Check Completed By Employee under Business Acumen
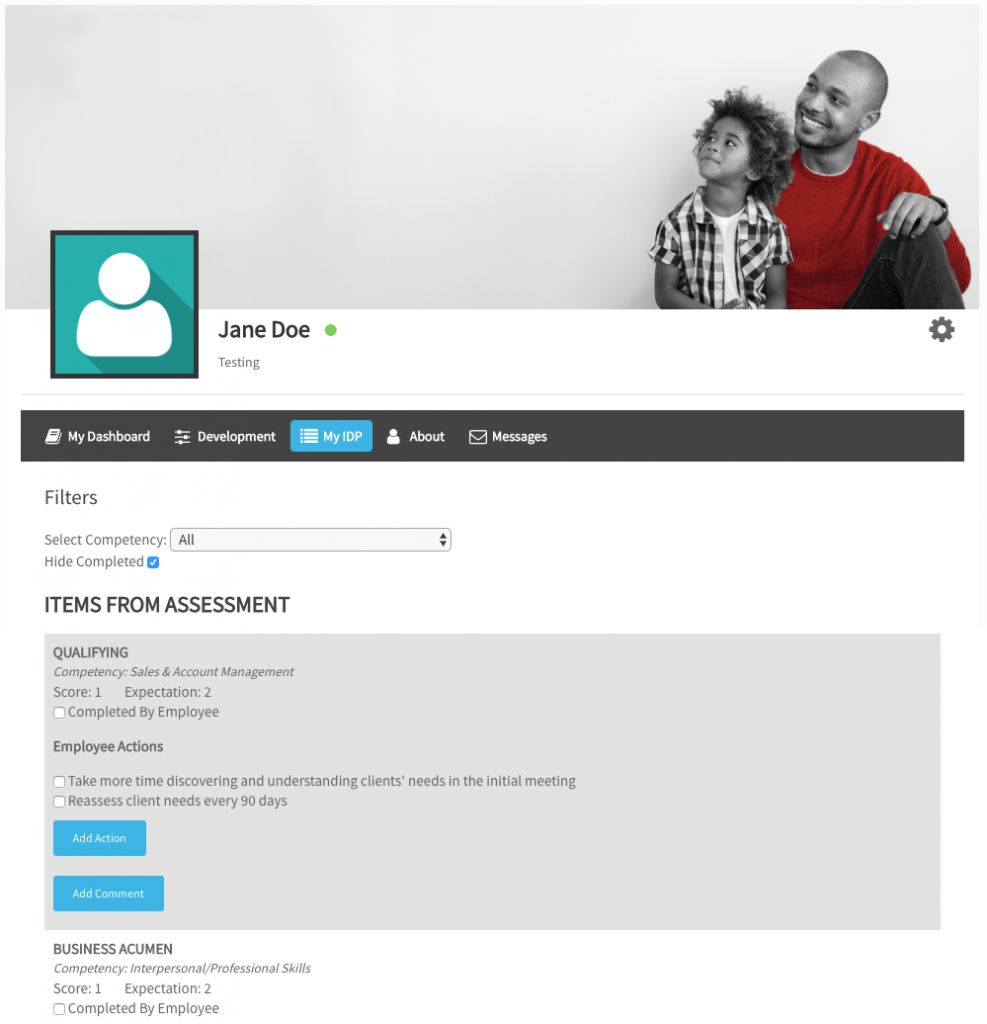 tap(59, 1009)
